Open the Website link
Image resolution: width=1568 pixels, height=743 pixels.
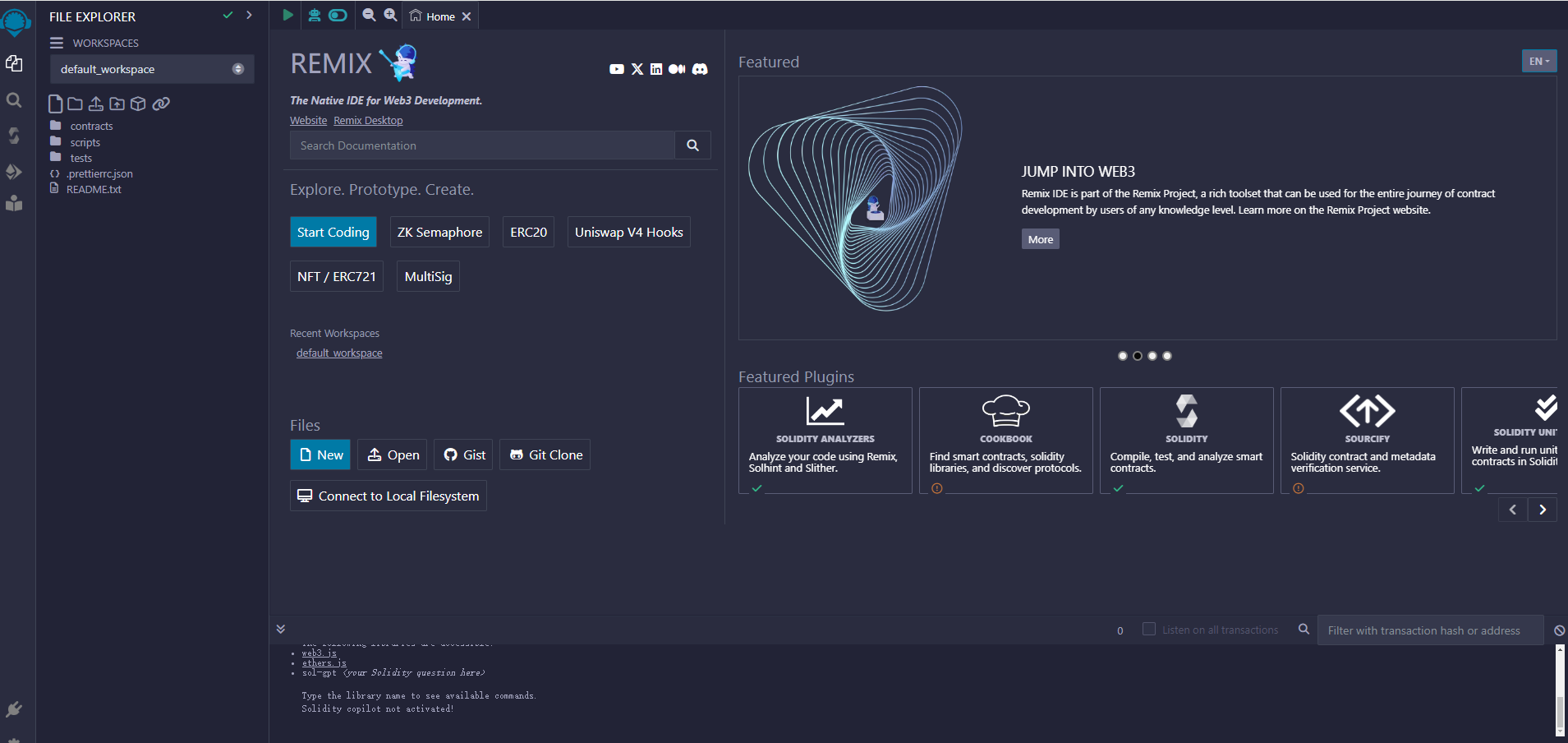pyautogui.click(x=308, y=120)
